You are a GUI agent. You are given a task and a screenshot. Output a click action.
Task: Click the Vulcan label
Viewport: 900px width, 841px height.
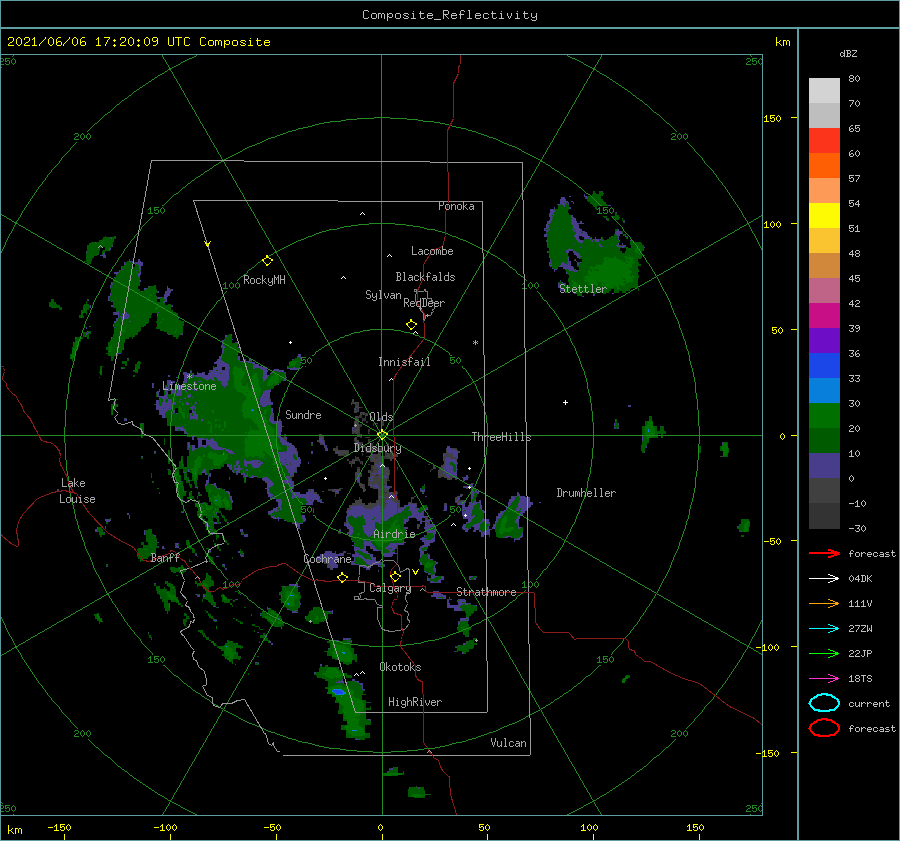point(509,743)
